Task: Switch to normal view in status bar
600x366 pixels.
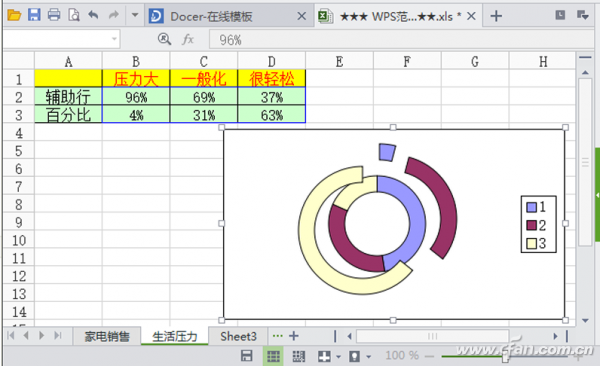Action: click(273, 356)
